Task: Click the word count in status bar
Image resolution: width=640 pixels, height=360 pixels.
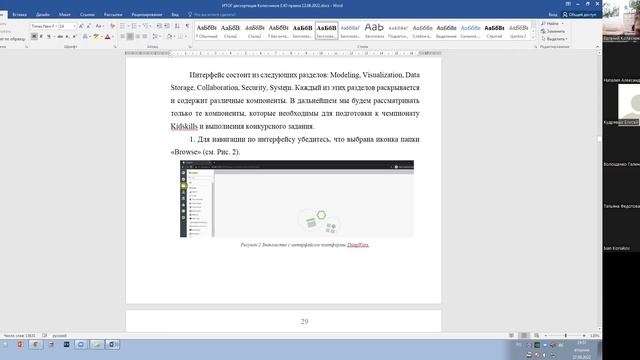Action: click(19, 336)
